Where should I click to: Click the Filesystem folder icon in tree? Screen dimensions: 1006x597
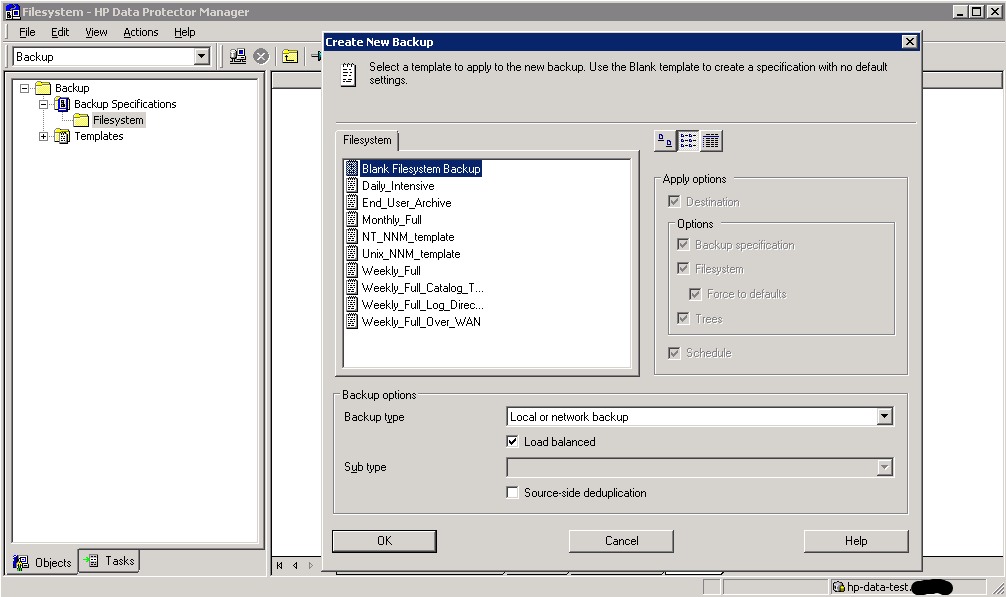pos(81,120)
